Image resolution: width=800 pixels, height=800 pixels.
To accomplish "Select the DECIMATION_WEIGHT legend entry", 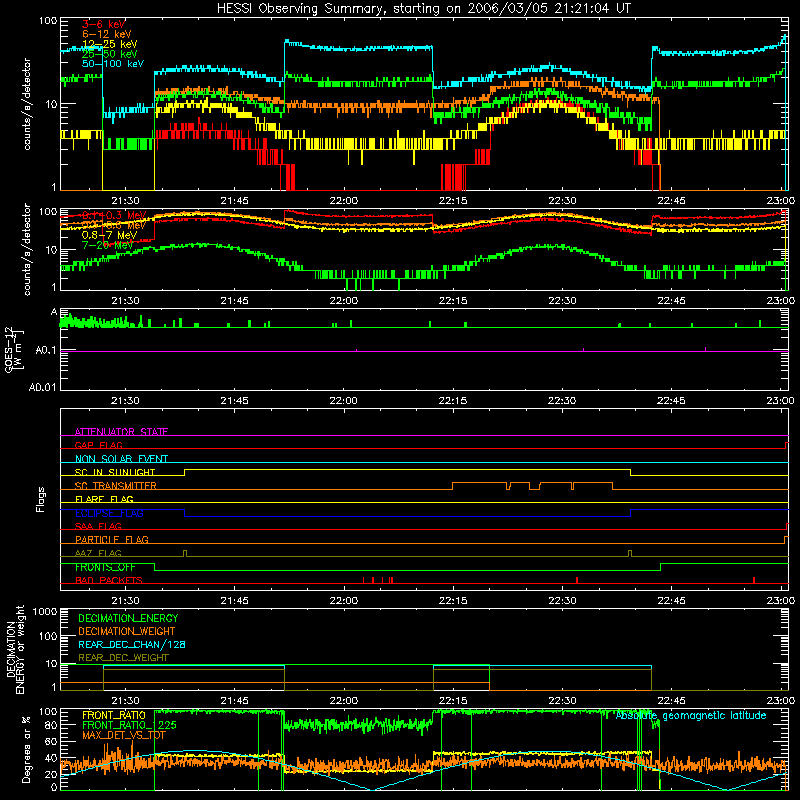I will pyautogui.click(x=127, y=631).
